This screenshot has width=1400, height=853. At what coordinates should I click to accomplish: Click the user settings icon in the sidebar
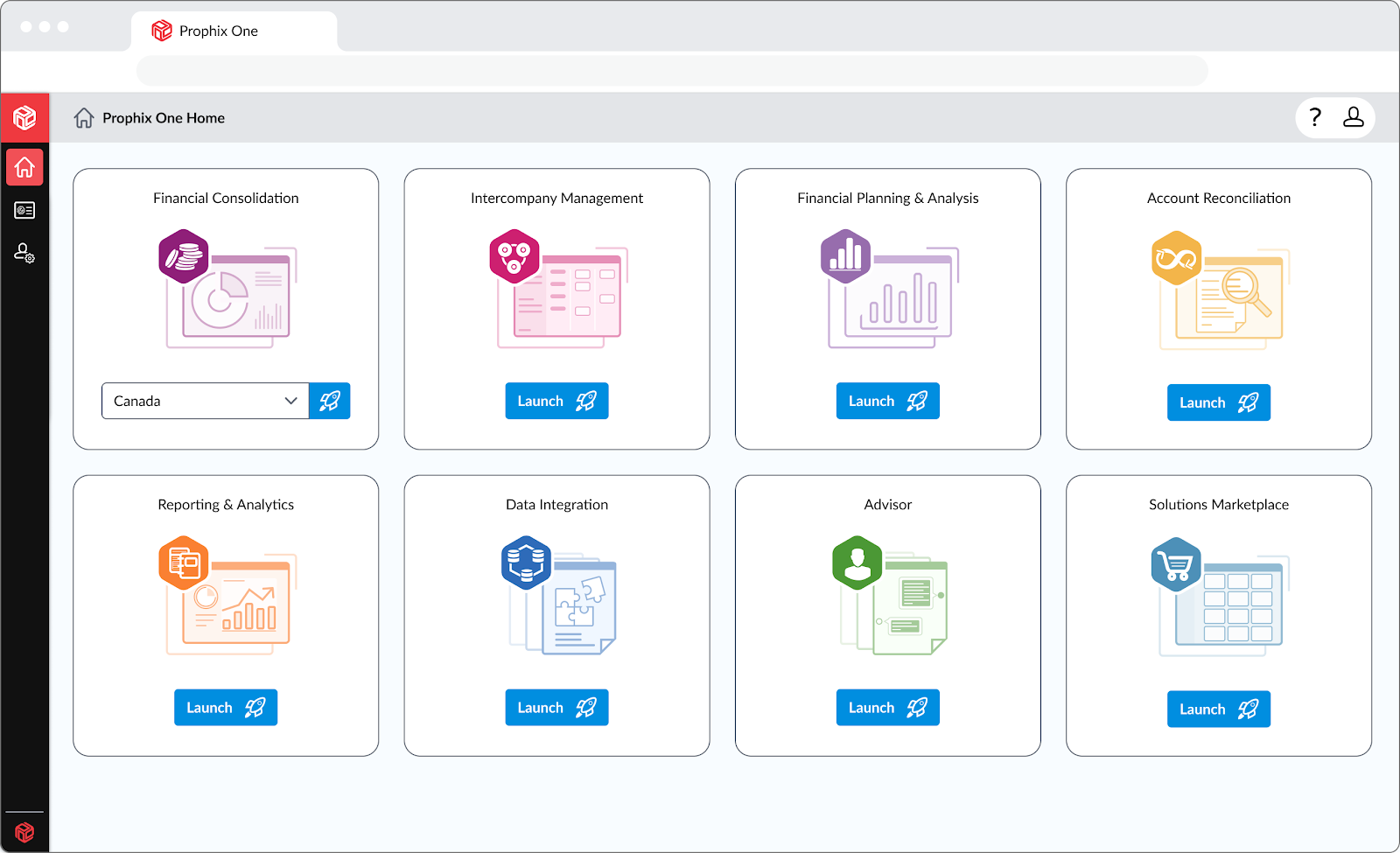(24, 254)
